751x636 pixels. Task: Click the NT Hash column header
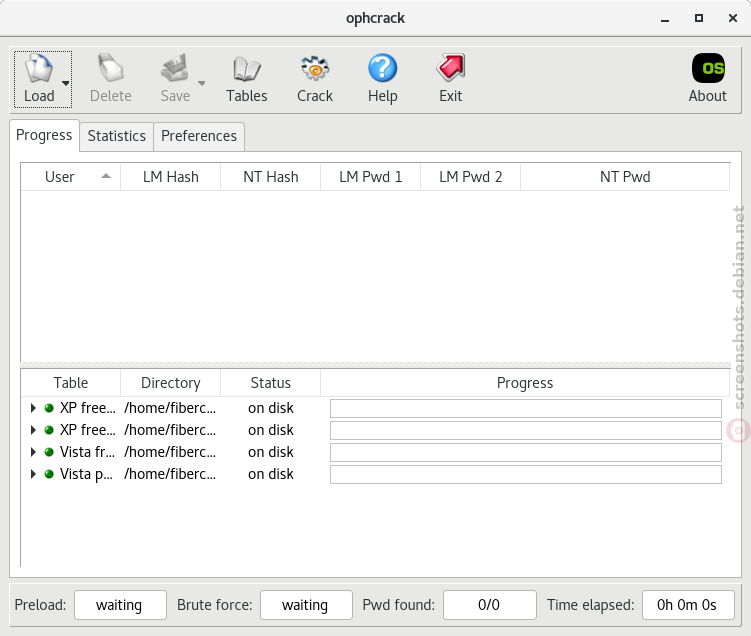(271, 177)
